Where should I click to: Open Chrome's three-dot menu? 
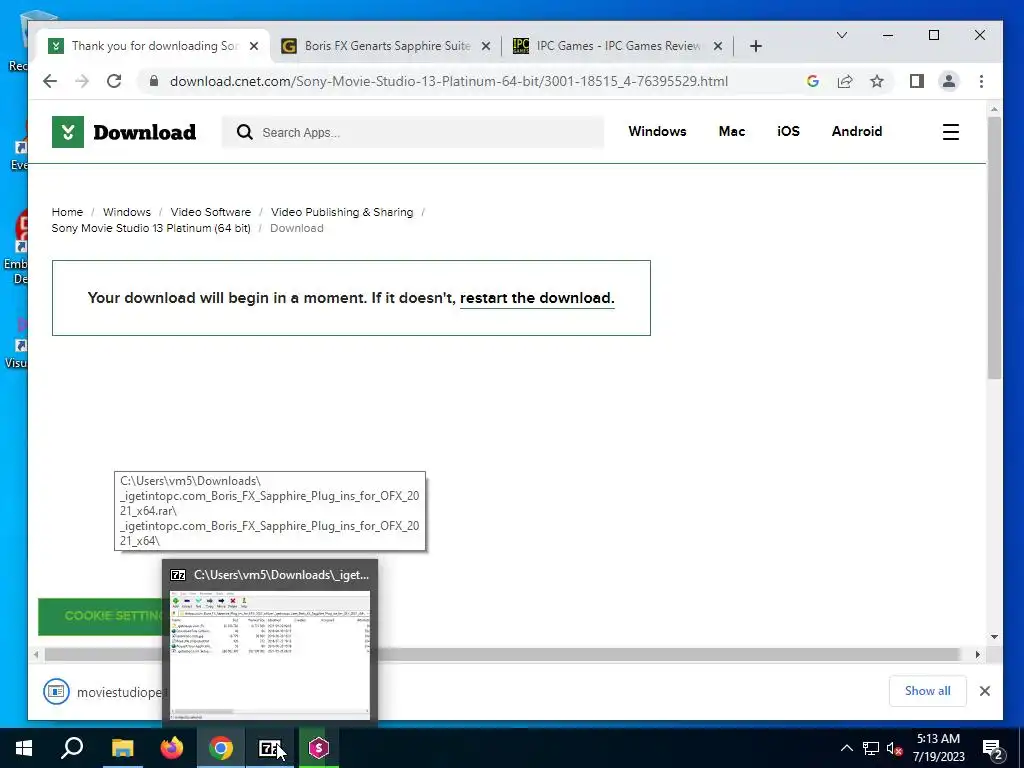point(982,81)
